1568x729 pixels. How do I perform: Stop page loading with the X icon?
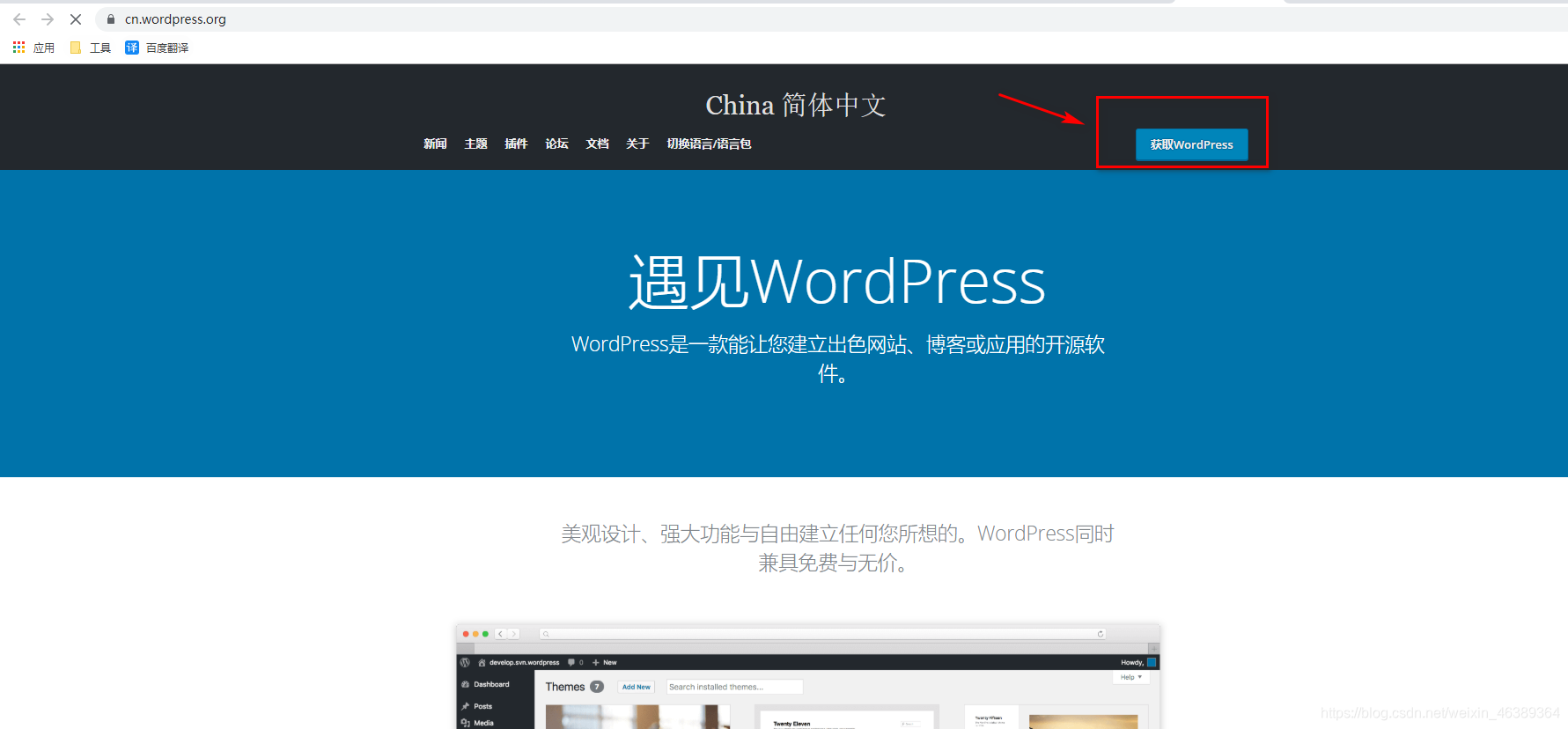click(76, 19)
